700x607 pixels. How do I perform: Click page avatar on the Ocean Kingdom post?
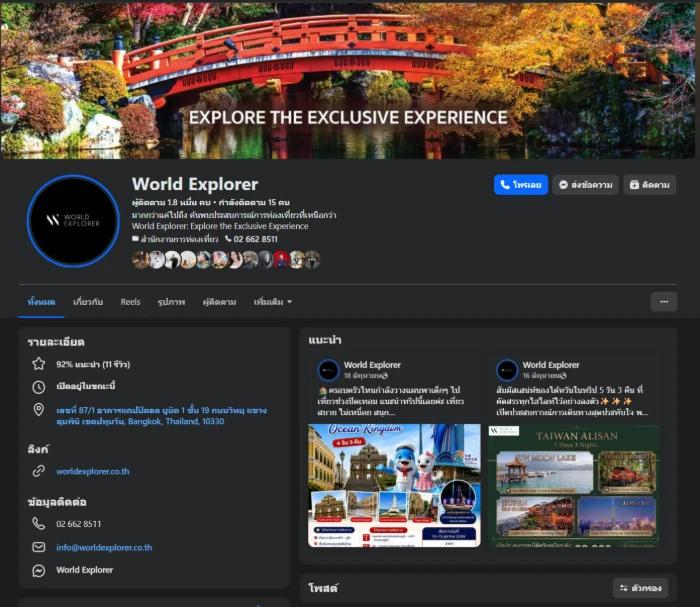point(328,370)
